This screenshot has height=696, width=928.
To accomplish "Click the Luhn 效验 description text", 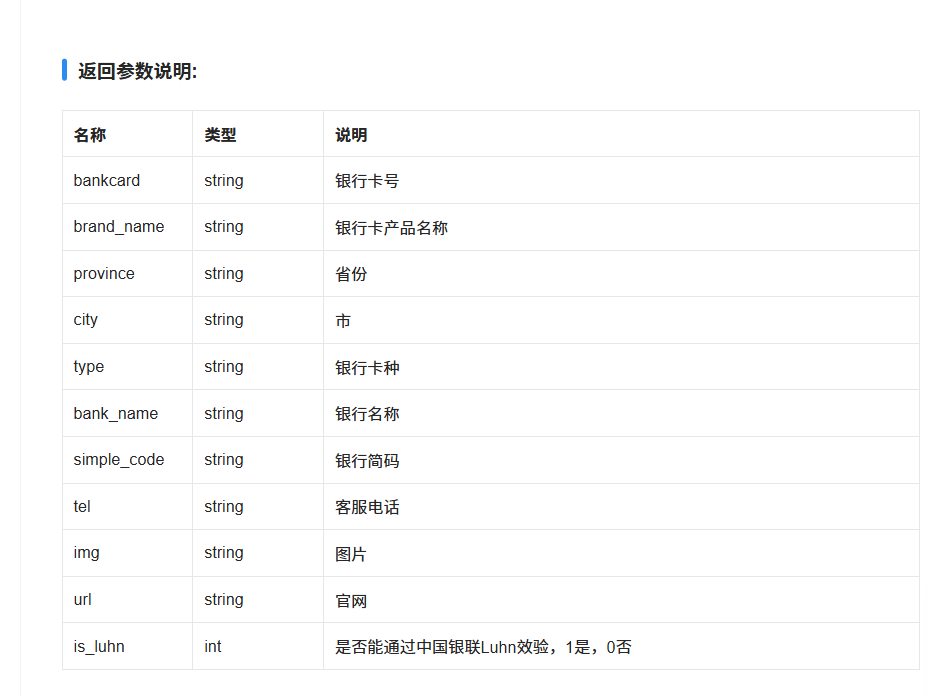I will (445, 646).
